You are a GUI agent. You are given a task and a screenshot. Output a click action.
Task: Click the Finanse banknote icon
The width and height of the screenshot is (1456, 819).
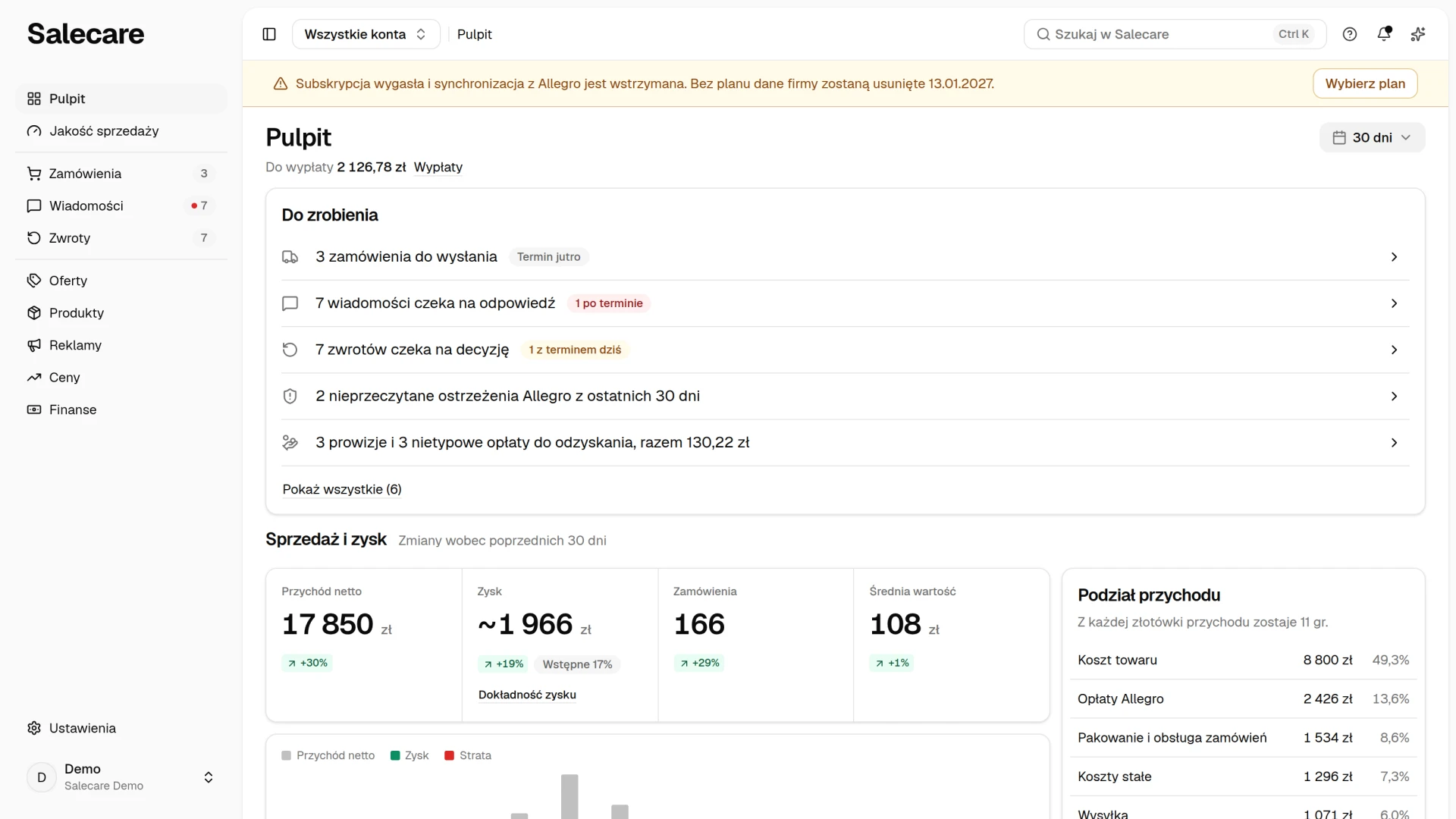34,409
